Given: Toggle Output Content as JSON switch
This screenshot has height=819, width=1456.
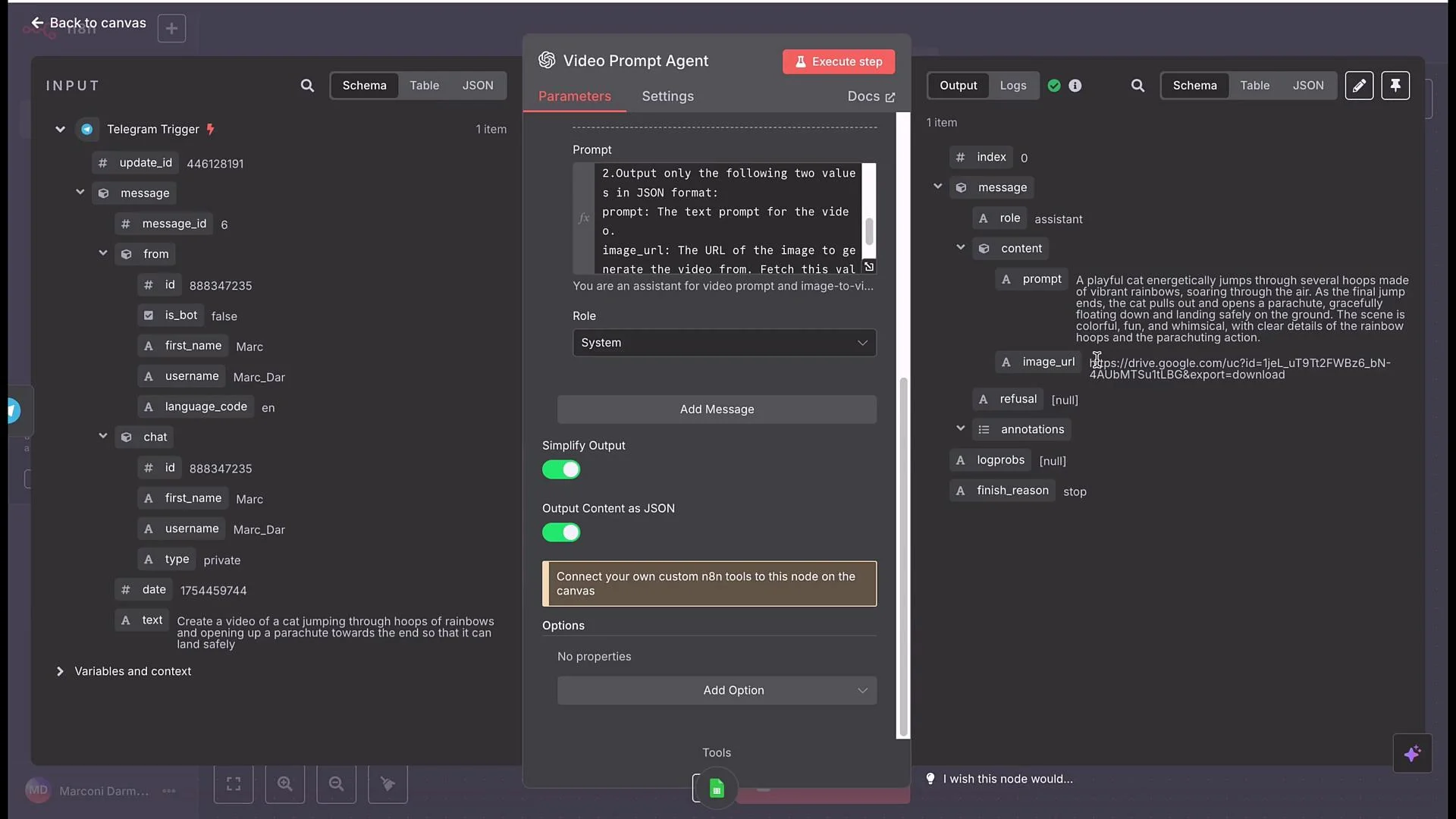Looking at the screenshot, I should coord(561,533).
